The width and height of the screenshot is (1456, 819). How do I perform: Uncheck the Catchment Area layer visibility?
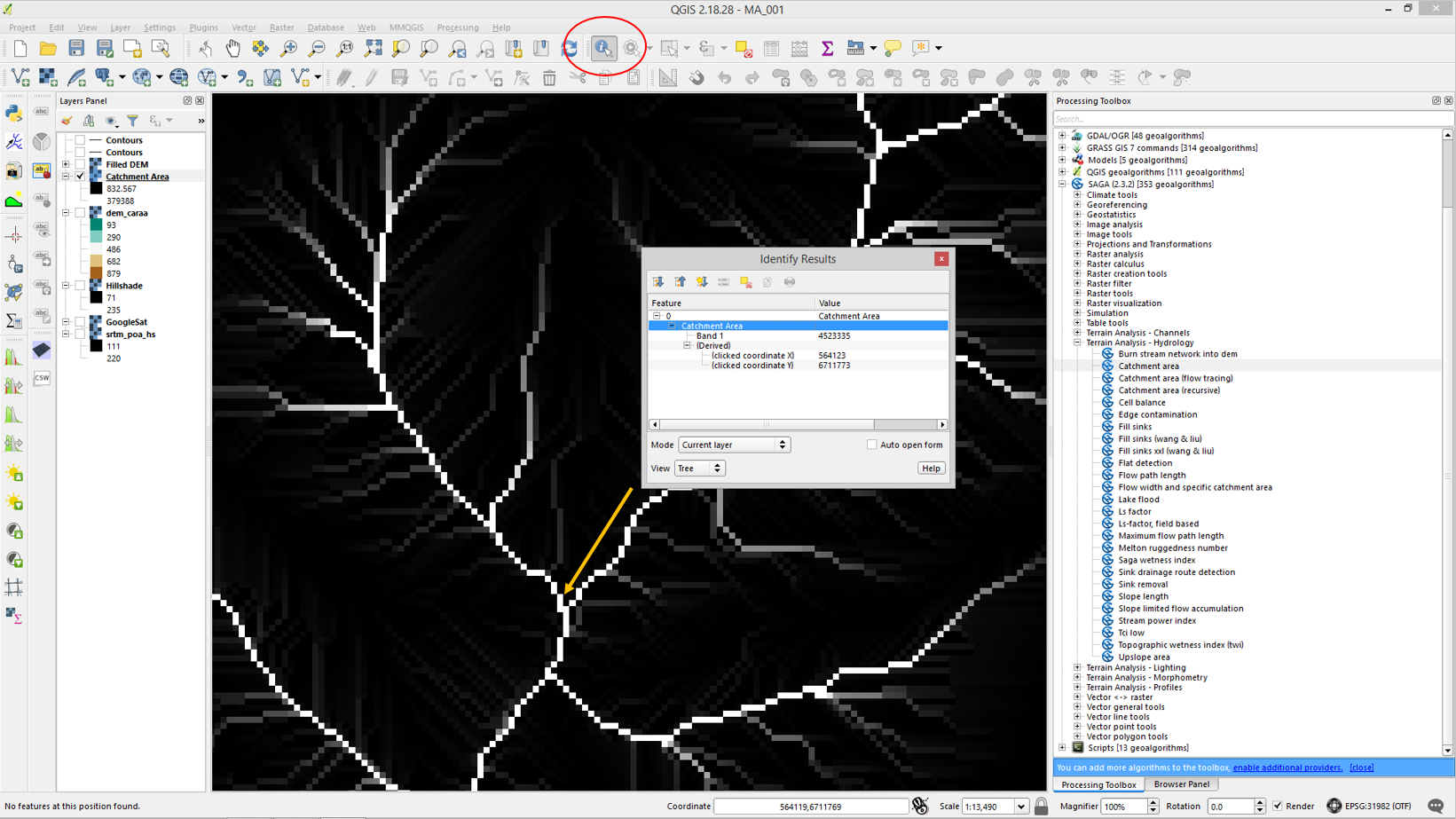pyautogui.click(x=81, y=177)
